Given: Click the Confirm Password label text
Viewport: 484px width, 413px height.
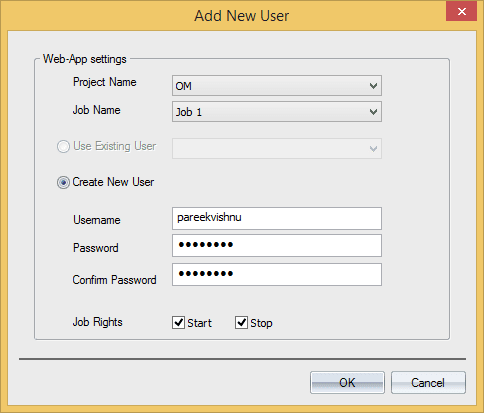Looking at the screenshot, I should tap(114, 280).
